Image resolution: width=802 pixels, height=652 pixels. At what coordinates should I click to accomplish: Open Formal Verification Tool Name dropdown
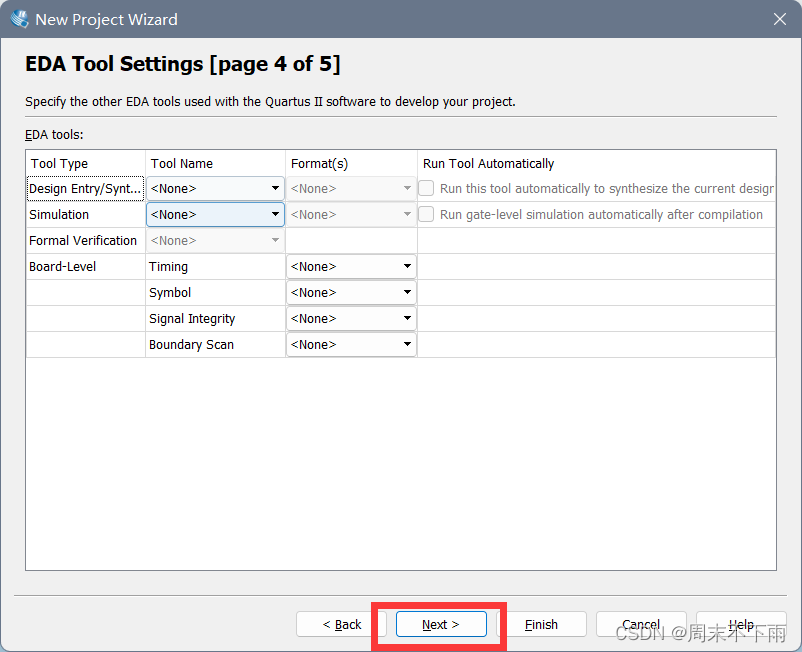215,240
